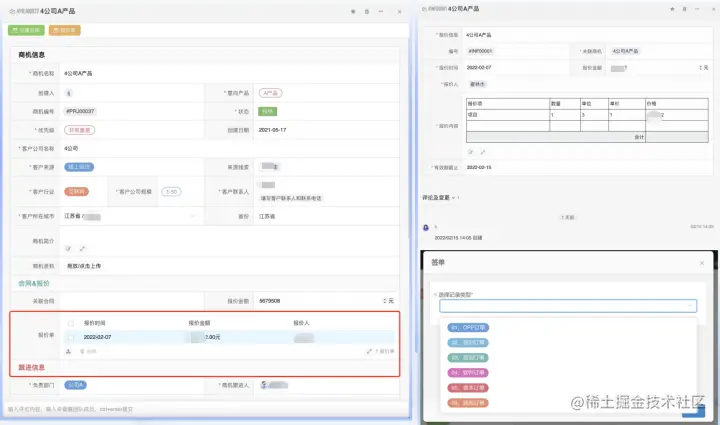Open the three-dot more menu in left panel
The image size is (720, 425).
[381, 11]
